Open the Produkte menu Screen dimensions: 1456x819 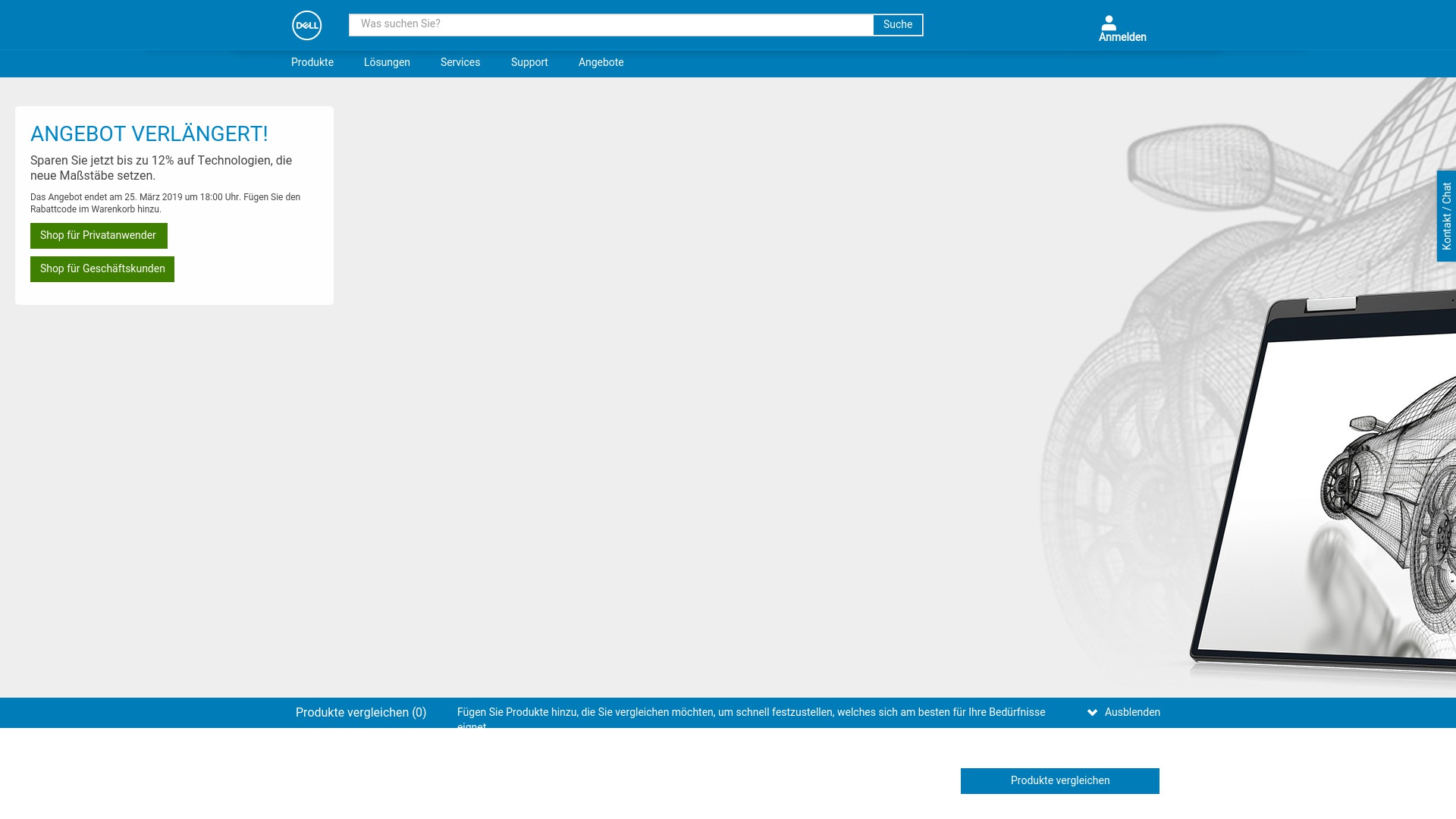click(x=312, y=63)
